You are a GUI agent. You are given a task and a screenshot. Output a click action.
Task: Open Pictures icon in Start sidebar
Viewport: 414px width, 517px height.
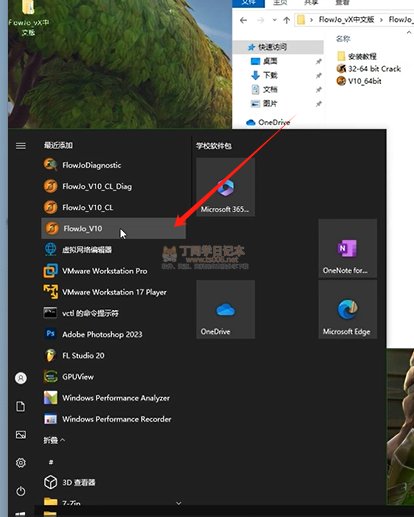coord(21,435)
